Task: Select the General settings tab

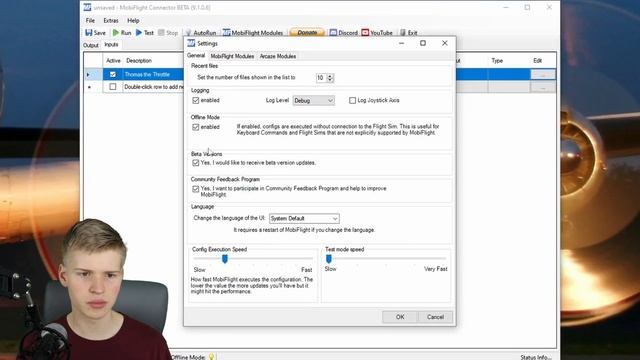Action: click(x=196, y=56)
